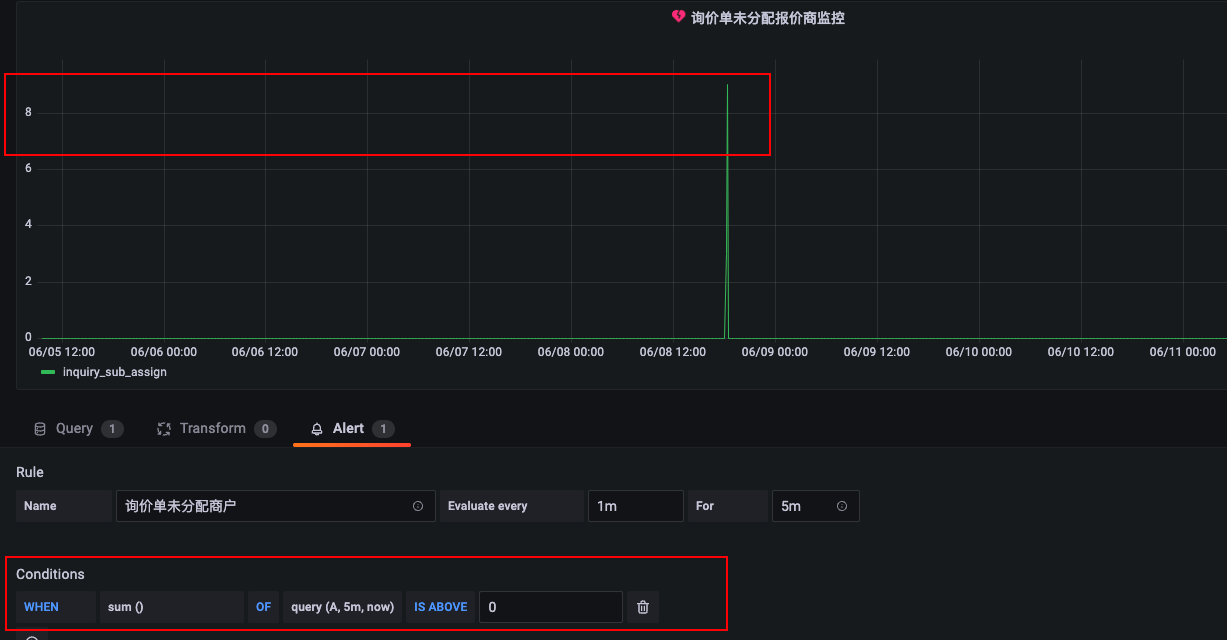Select the Alert tab
Screen dimensions: 1227x640
pos(352,428)
